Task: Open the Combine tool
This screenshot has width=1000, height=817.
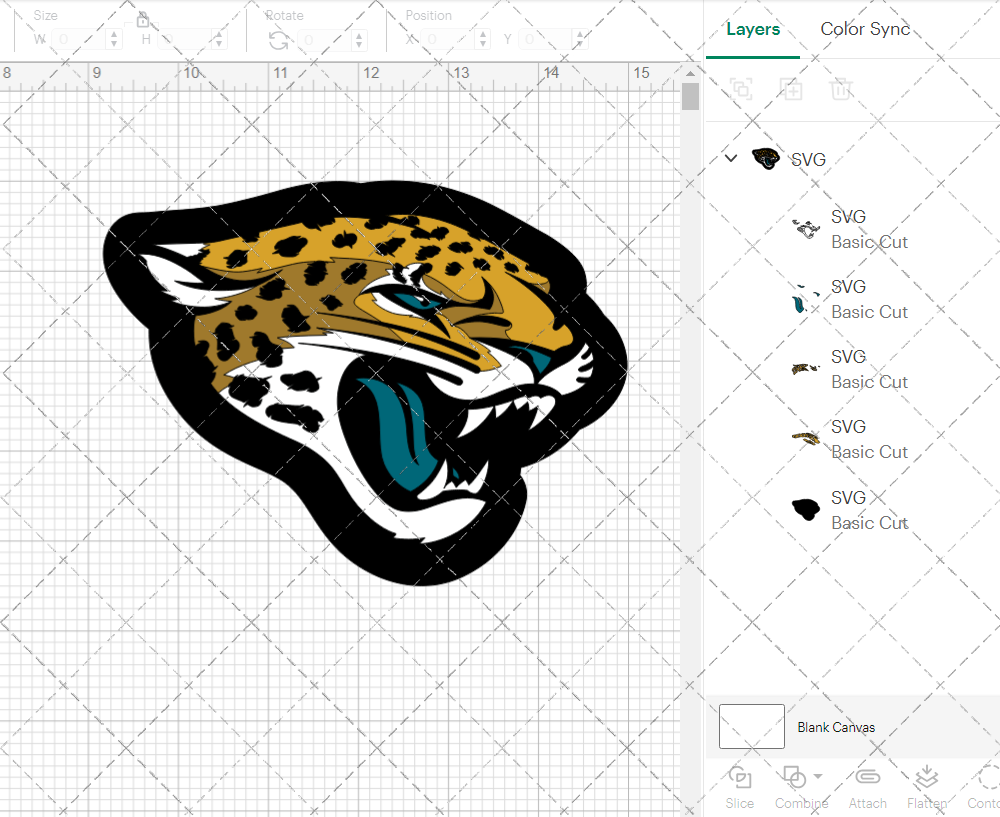Action: (795, 777)
